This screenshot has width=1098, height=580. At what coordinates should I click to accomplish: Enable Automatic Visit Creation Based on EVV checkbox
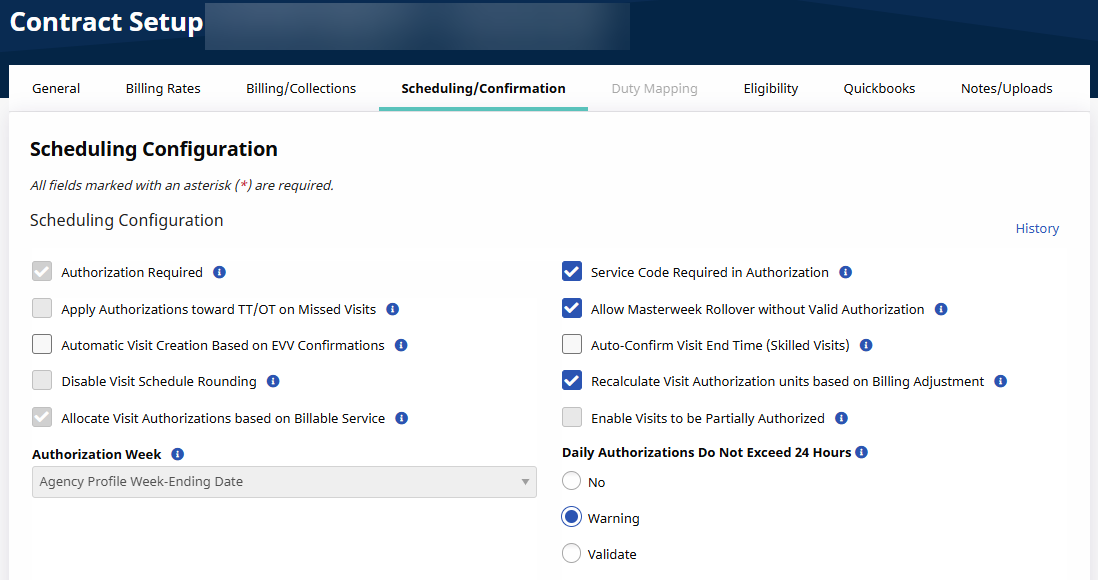(42, 345)
